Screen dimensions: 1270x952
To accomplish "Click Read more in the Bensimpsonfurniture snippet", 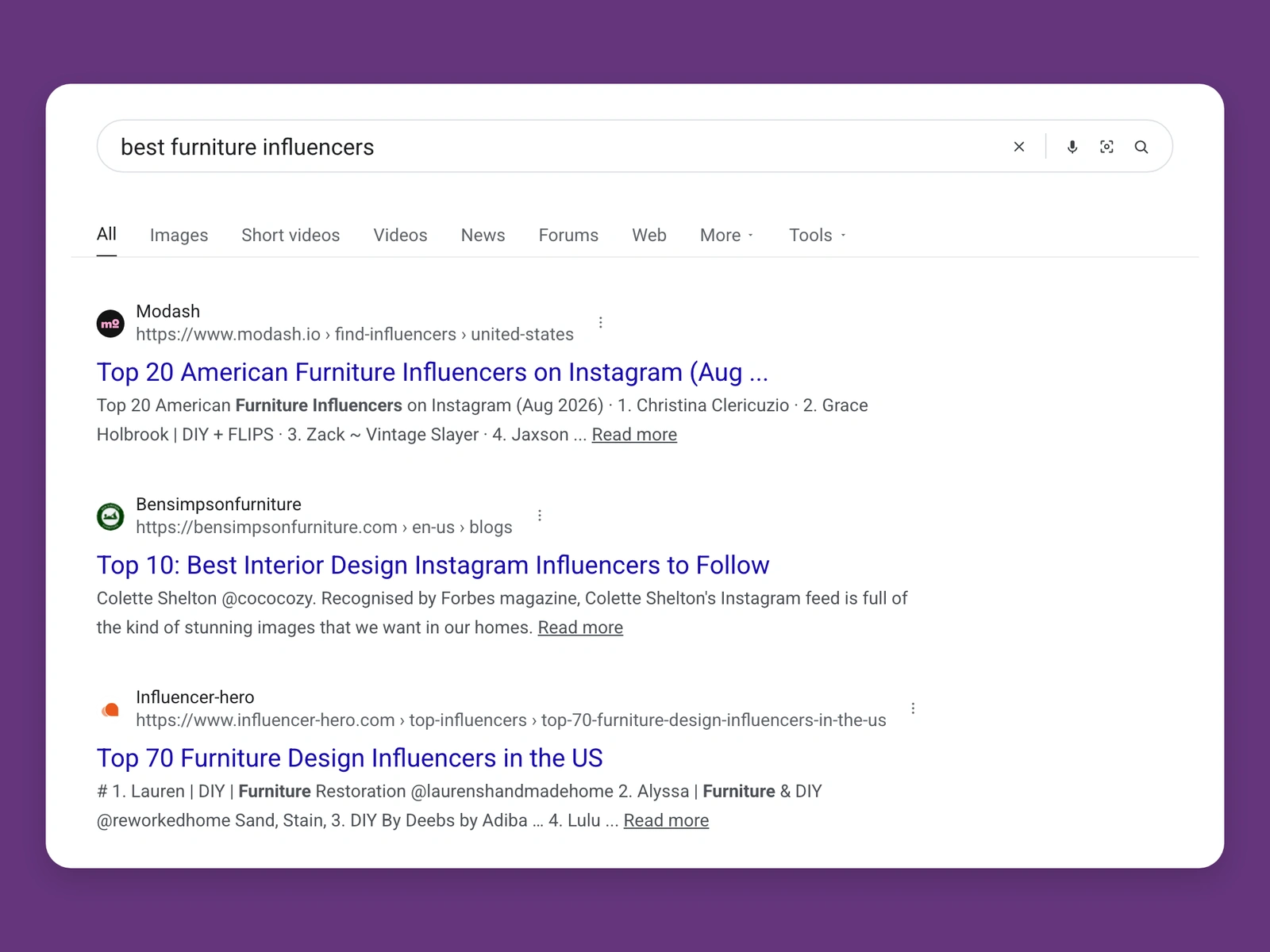I will pos(580,628).
